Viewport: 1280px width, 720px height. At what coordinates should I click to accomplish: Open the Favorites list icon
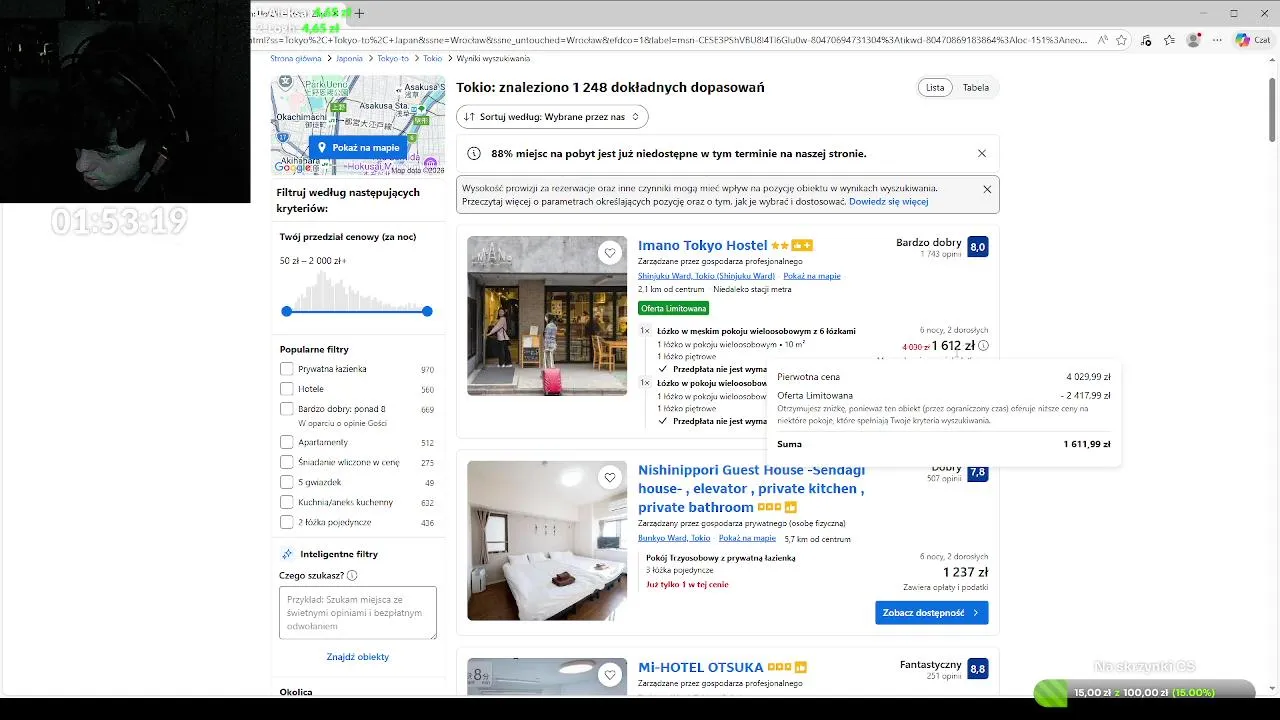pos(1169,40)
